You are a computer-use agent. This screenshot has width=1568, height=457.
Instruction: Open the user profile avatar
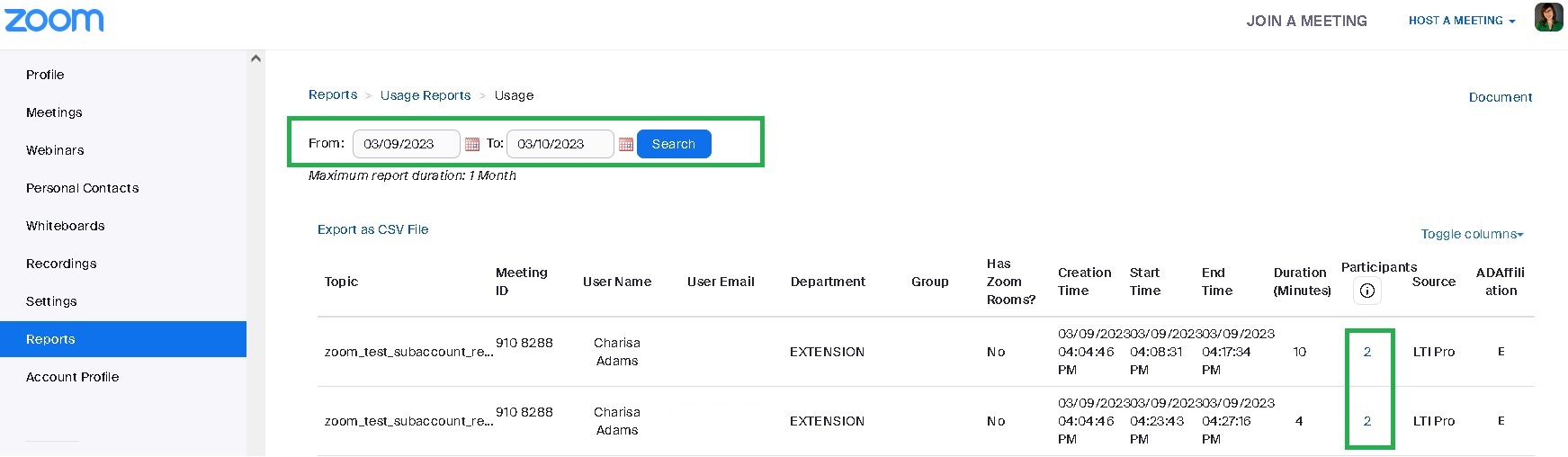[1548, 17]
